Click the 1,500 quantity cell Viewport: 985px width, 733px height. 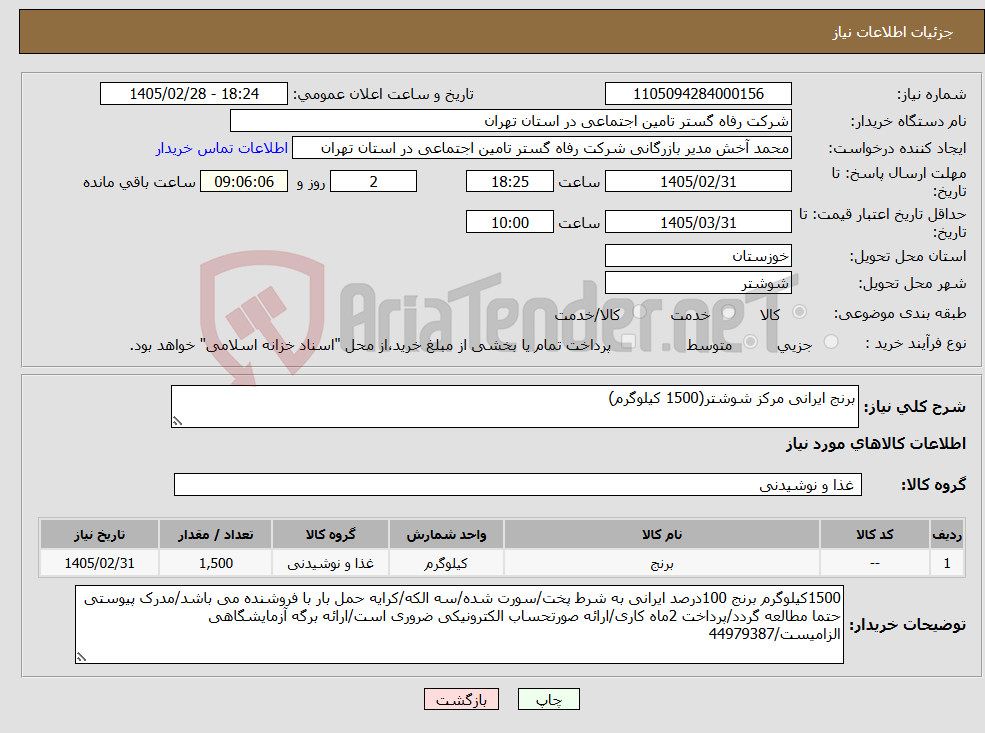pyautogui.click(x=215, y=563)
